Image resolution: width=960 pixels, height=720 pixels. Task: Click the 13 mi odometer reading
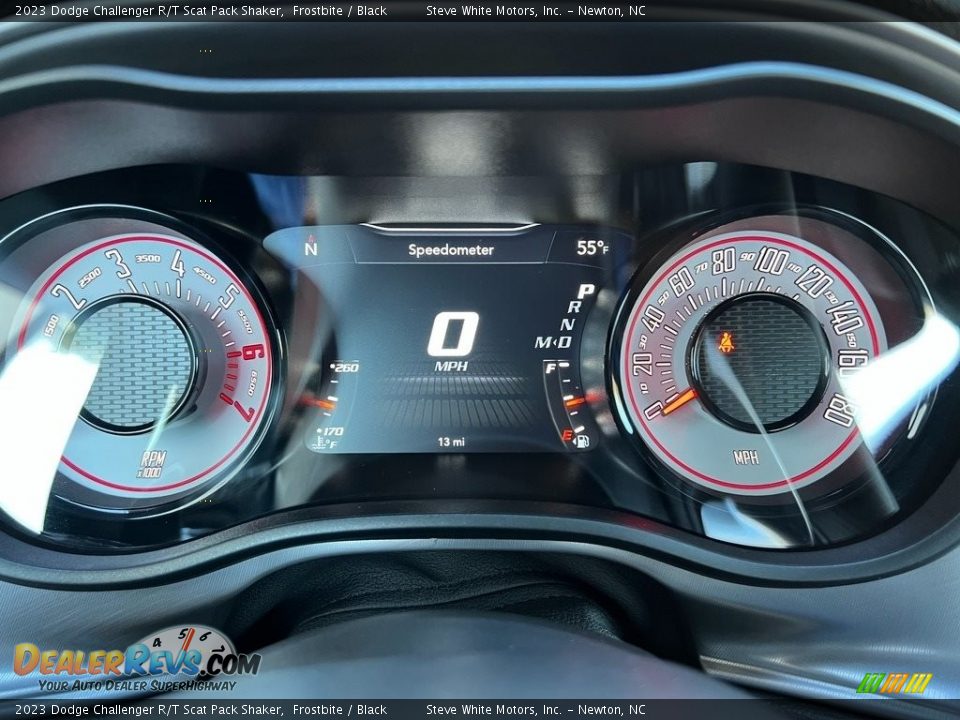(x=451, y=441)
